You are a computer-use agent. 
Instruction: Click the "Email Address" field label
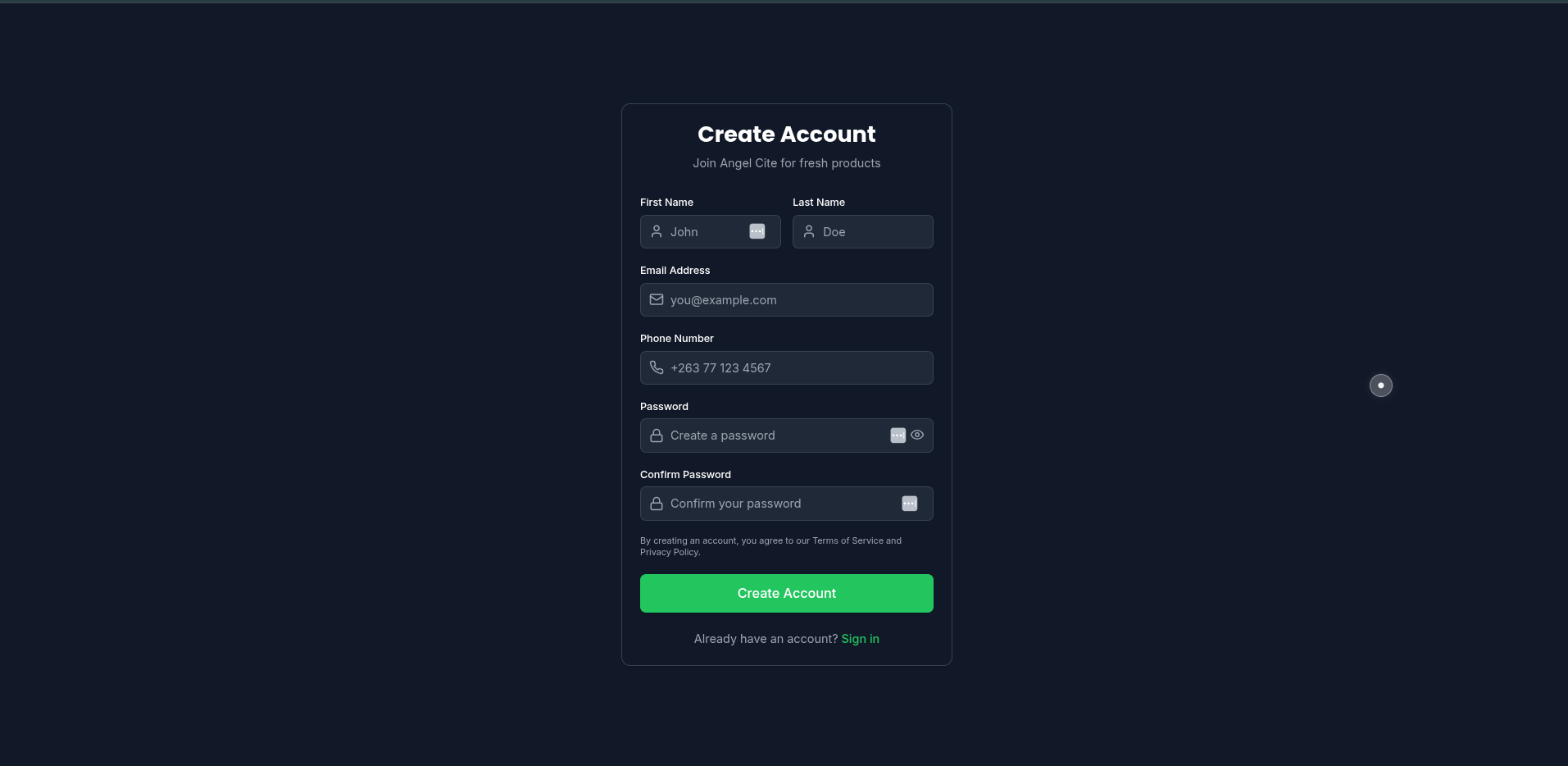(675, 271)
